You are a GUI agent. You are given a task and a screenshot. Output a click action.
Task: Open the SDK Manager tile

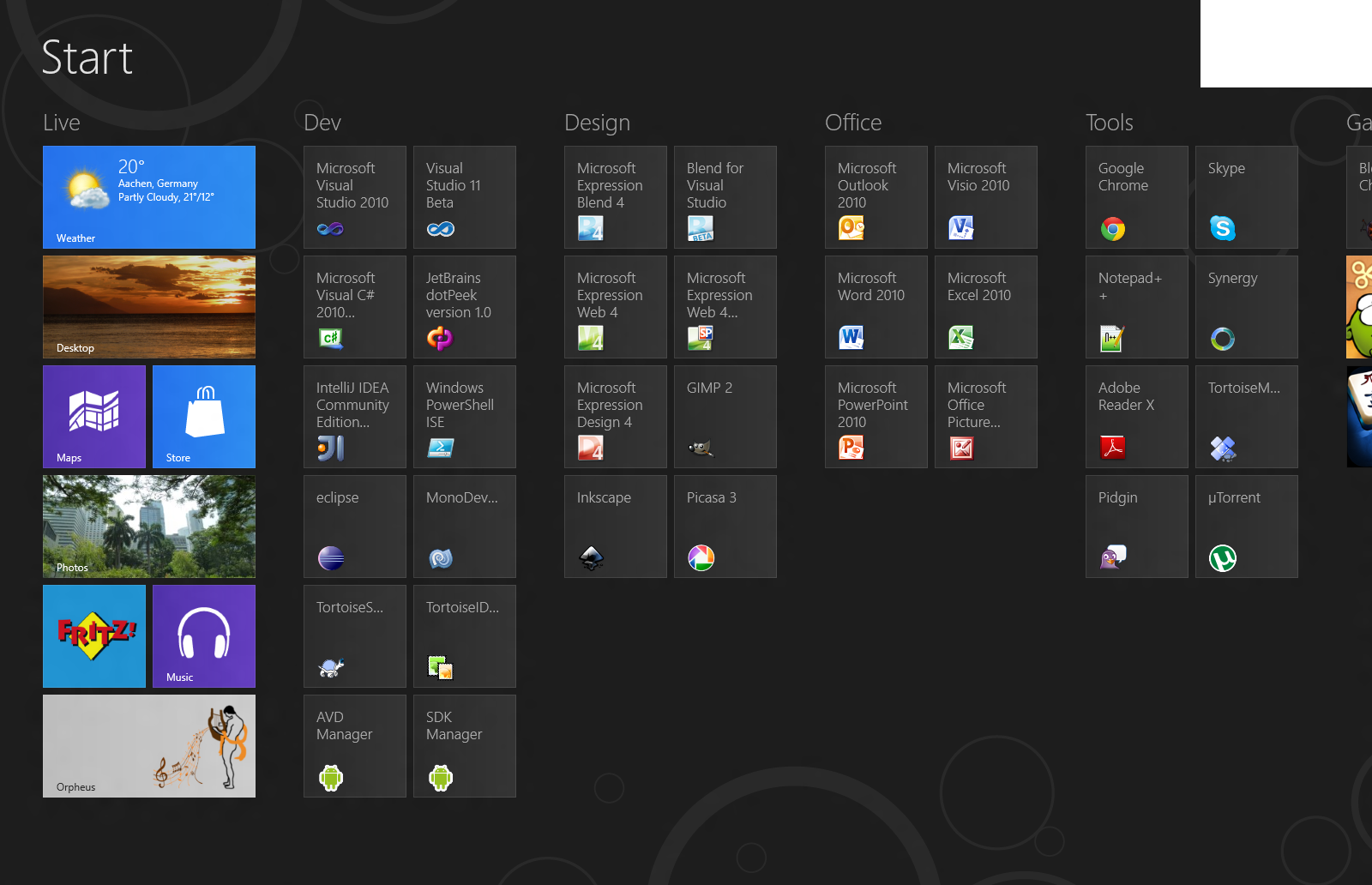click(465, 746)
